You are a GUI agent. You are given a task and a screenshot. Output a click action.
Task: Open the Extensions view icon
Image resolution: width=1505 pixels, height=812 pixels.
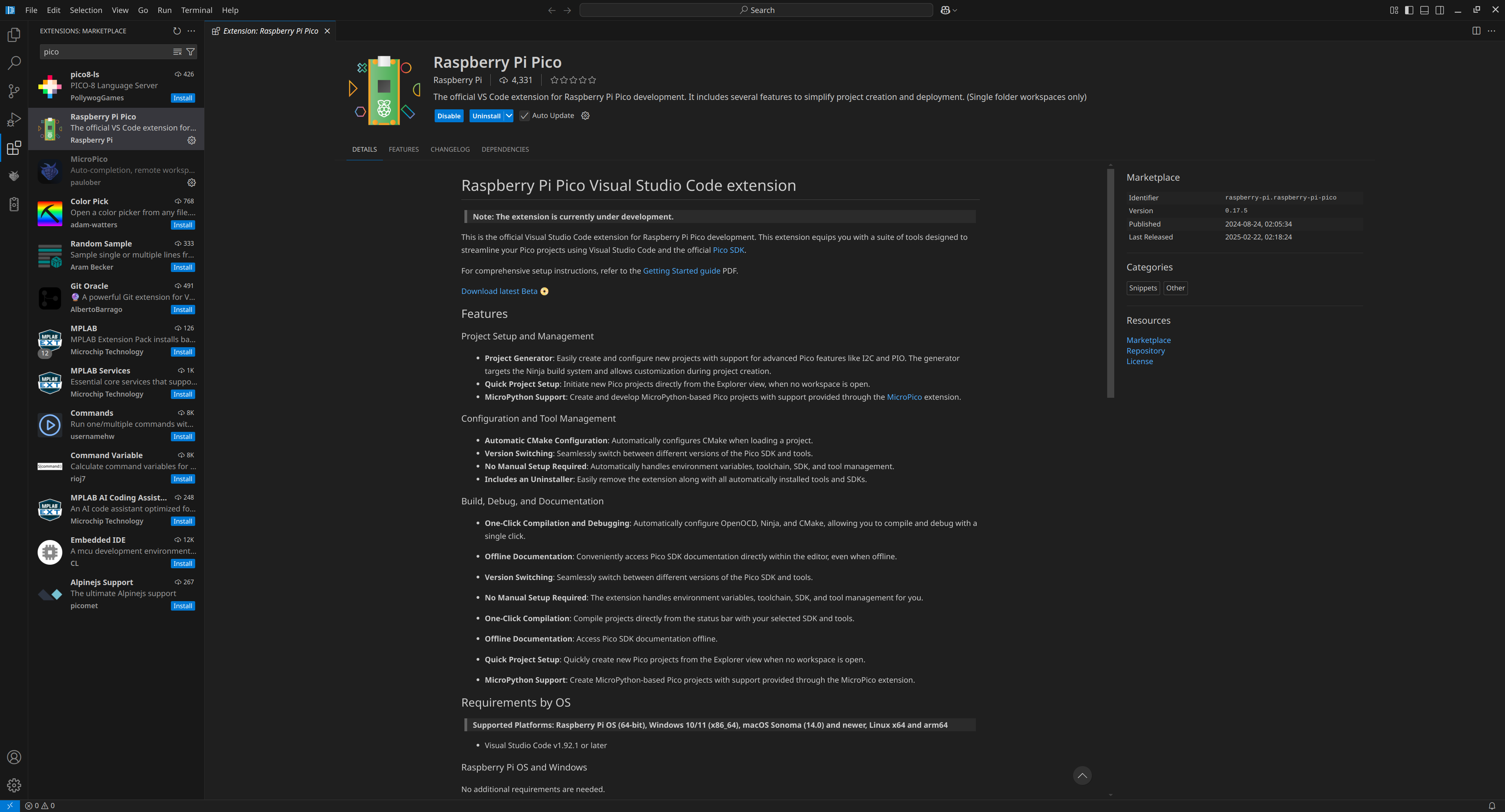pyautogui.click(x=14, y=148)
